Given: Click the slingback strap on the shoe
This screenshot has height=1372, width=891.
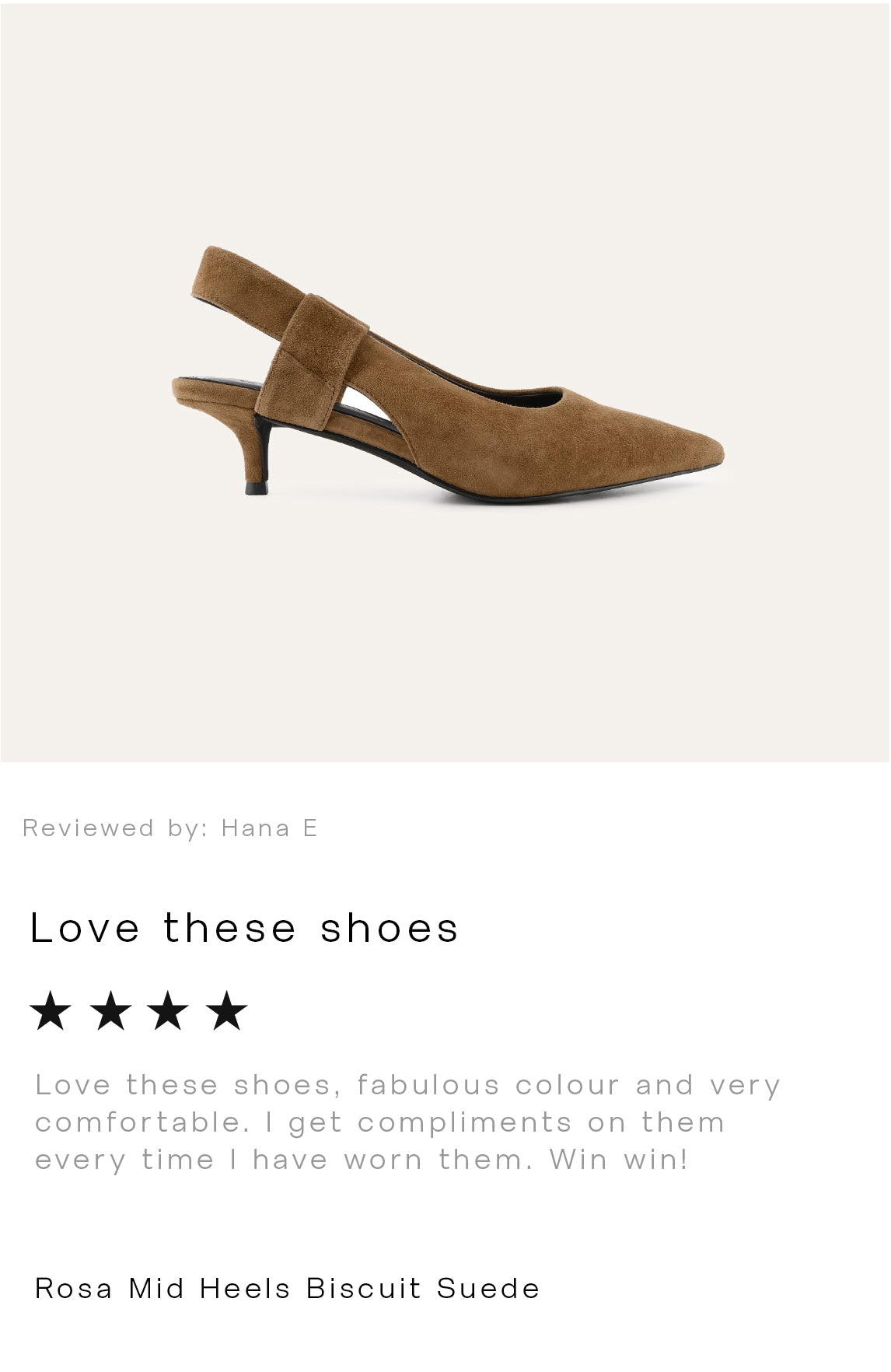Looking at the screenshot, I should pyautogui.click(x=311, y=334).
